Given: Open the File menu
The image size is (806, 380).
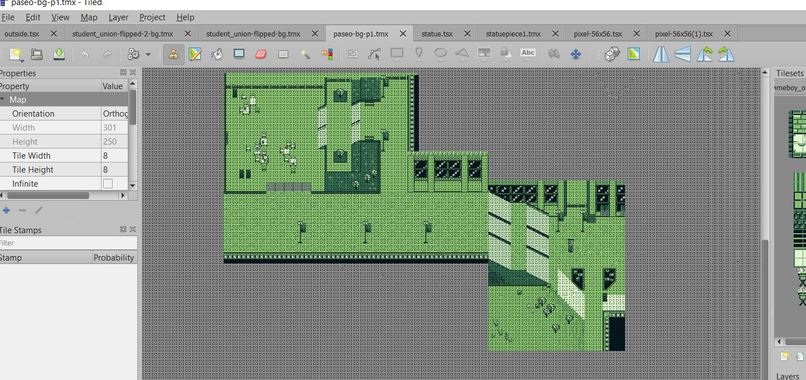Looking at the screenshot, I should pyautogui.click(x=7, y=17).
